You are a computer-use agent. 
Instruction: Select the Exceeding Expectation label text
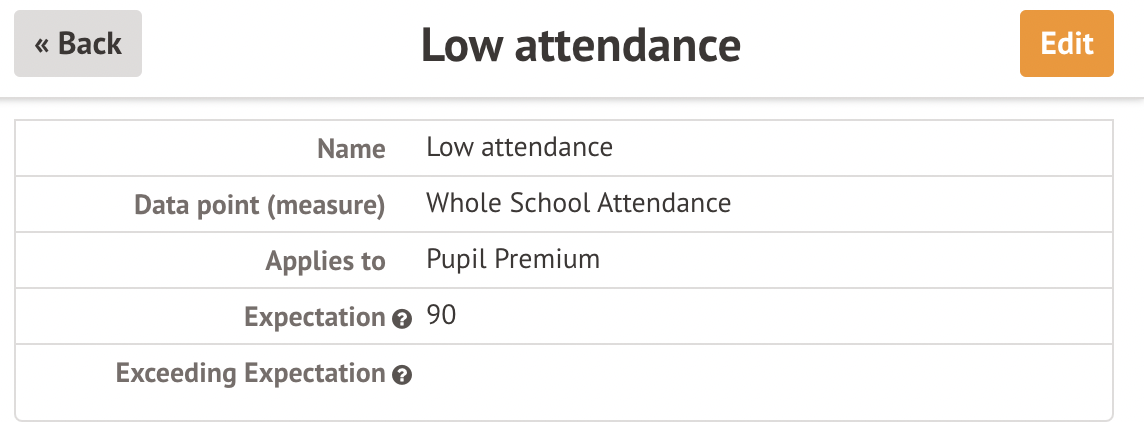250,374
